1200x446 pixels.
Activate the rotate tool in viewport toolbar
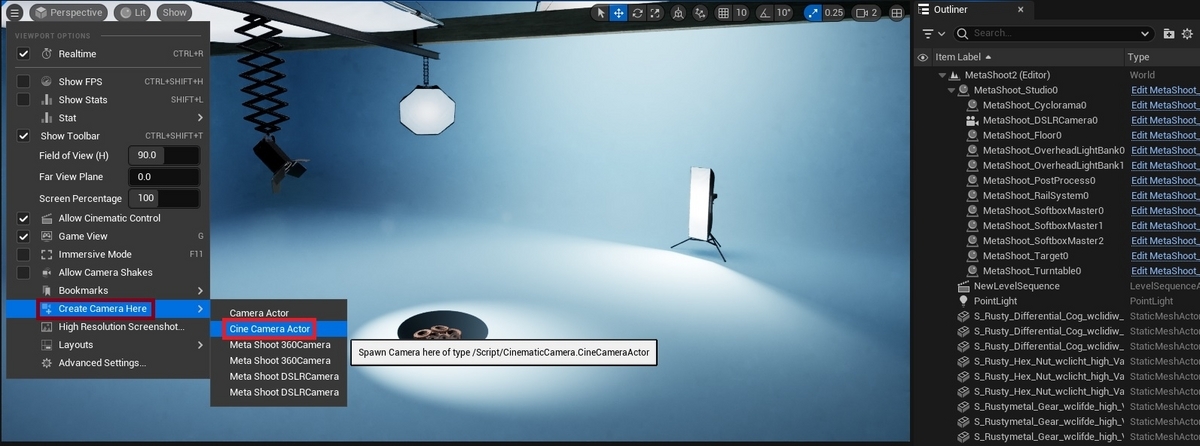[637, 13]
